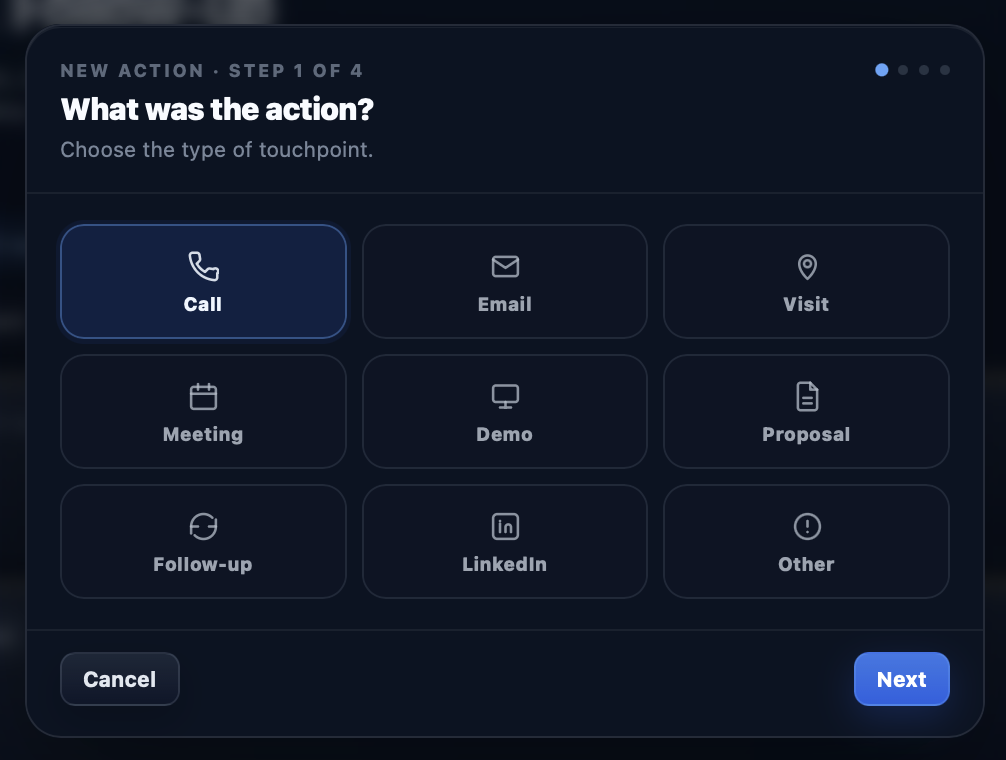Select the calendar icon for Meeting

click(203, 396)
